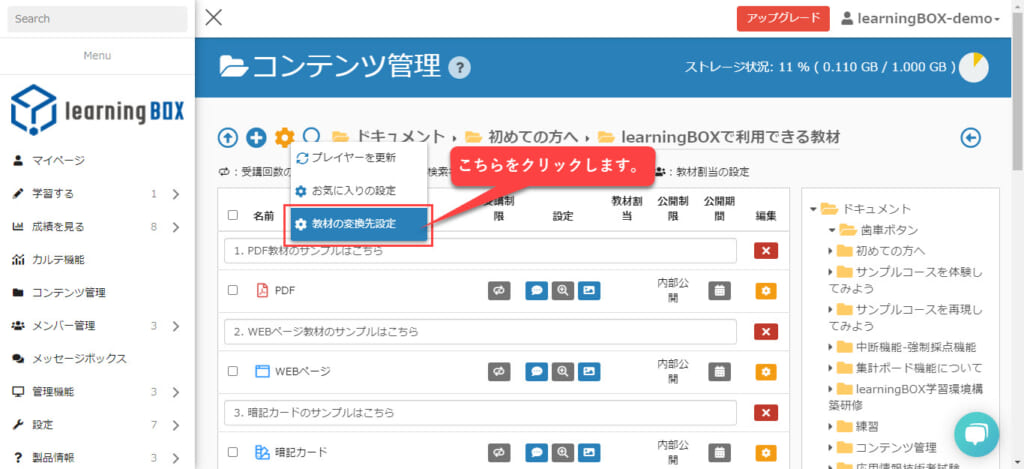Expand the 学習する sidebar submenu
Screen dimensions: 1024x469
[x=175, y=194]
